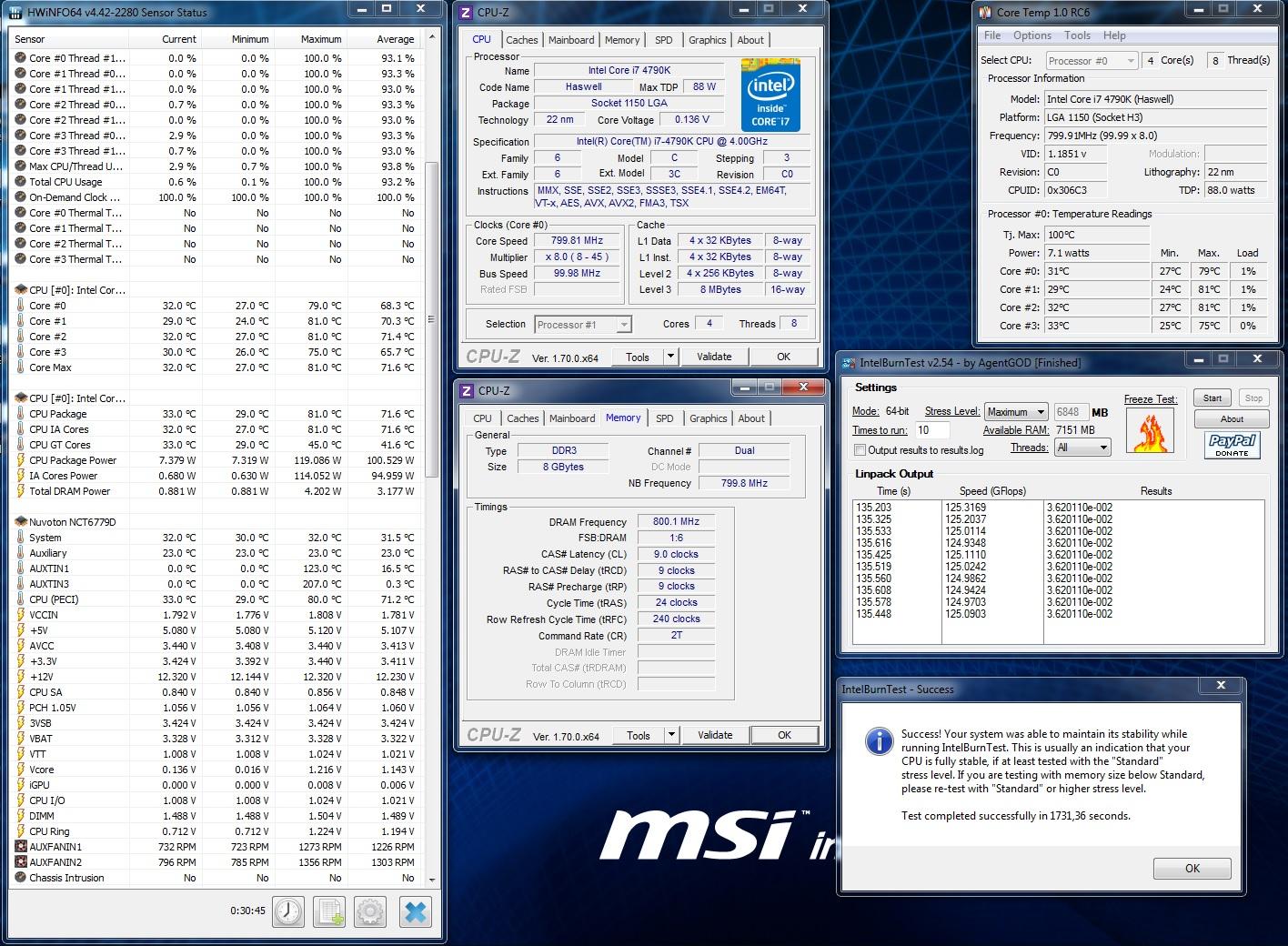Click Start button in IntelBurnTest
The width and height of the screenshot is (1288, 946).
tap(1213, 398)
